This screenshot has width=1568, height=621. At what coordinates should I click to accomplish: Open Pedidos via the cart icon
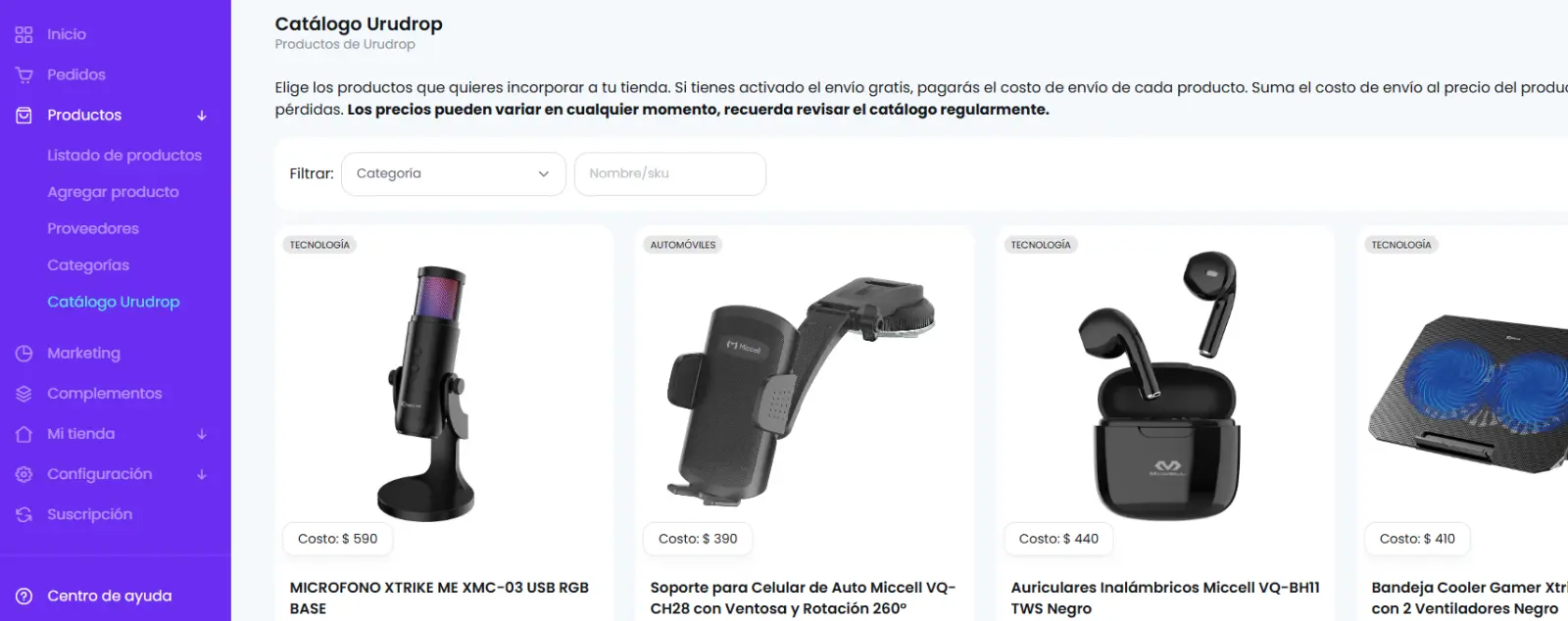coord(24,74)
